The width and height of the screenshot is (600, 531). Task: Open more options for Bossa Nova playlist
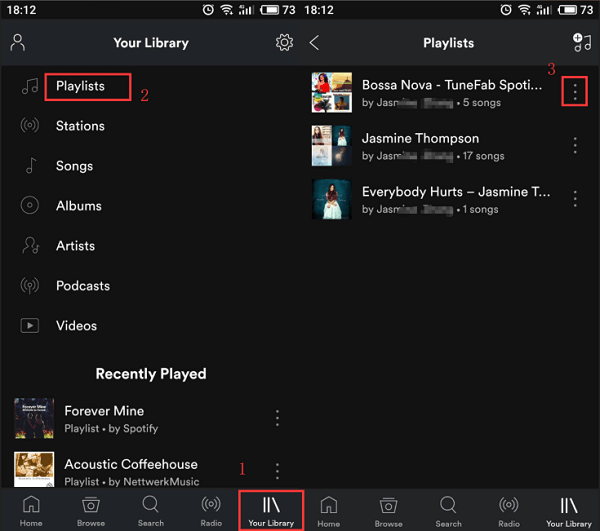click(x=575, y=93)
